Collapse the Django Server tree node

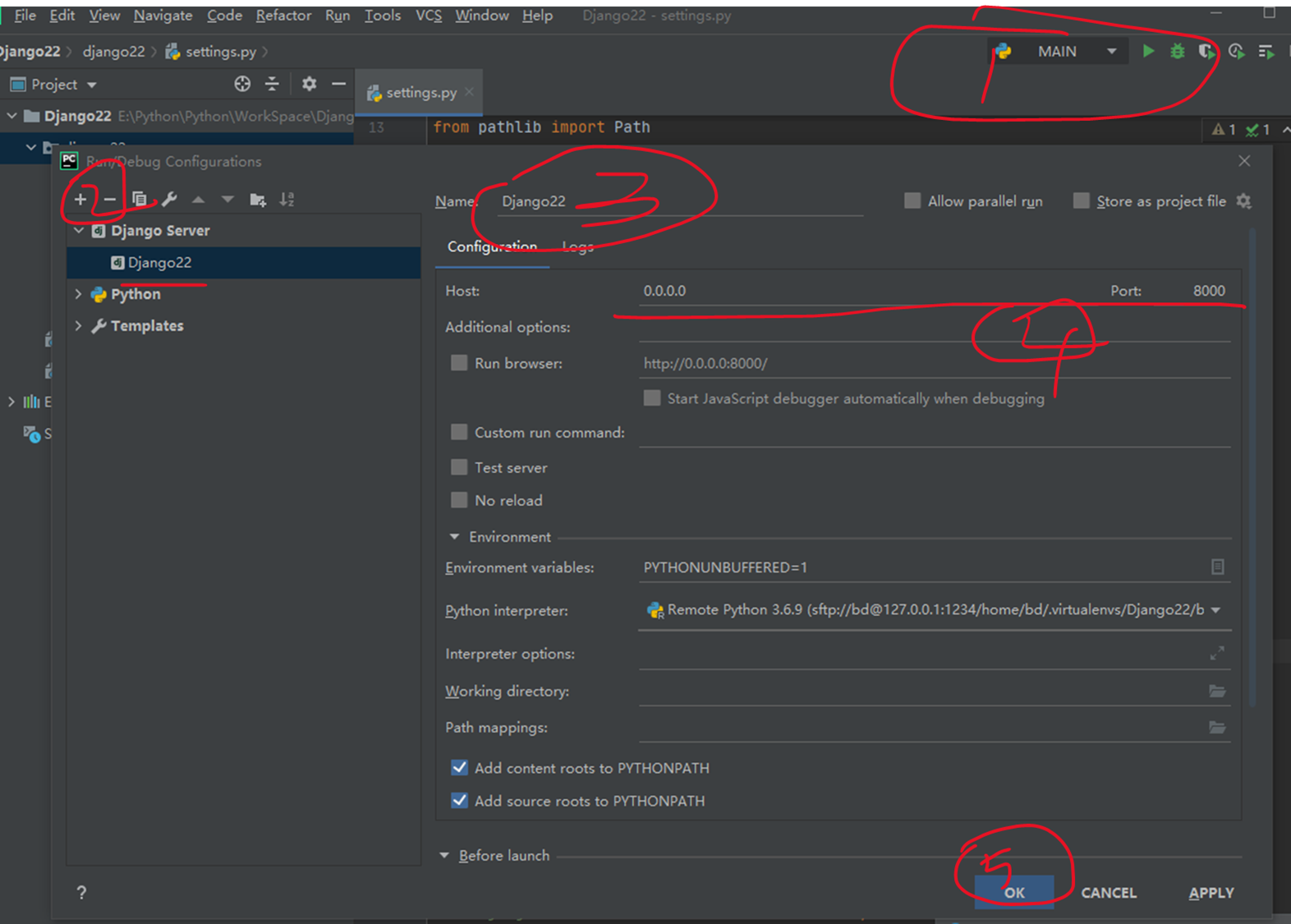(79, 231)
